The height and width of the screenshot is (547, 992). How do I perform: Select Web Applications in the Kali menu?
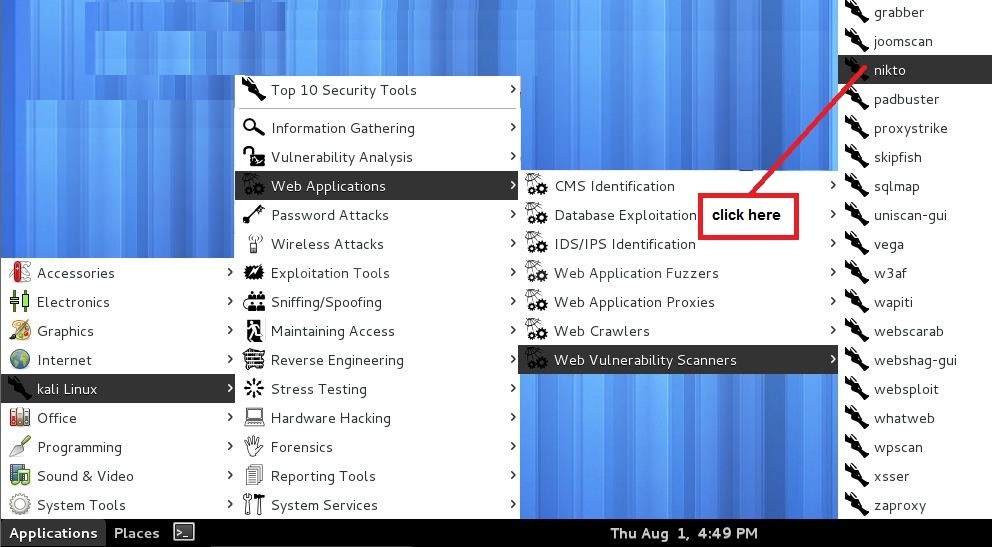[377, 185]
